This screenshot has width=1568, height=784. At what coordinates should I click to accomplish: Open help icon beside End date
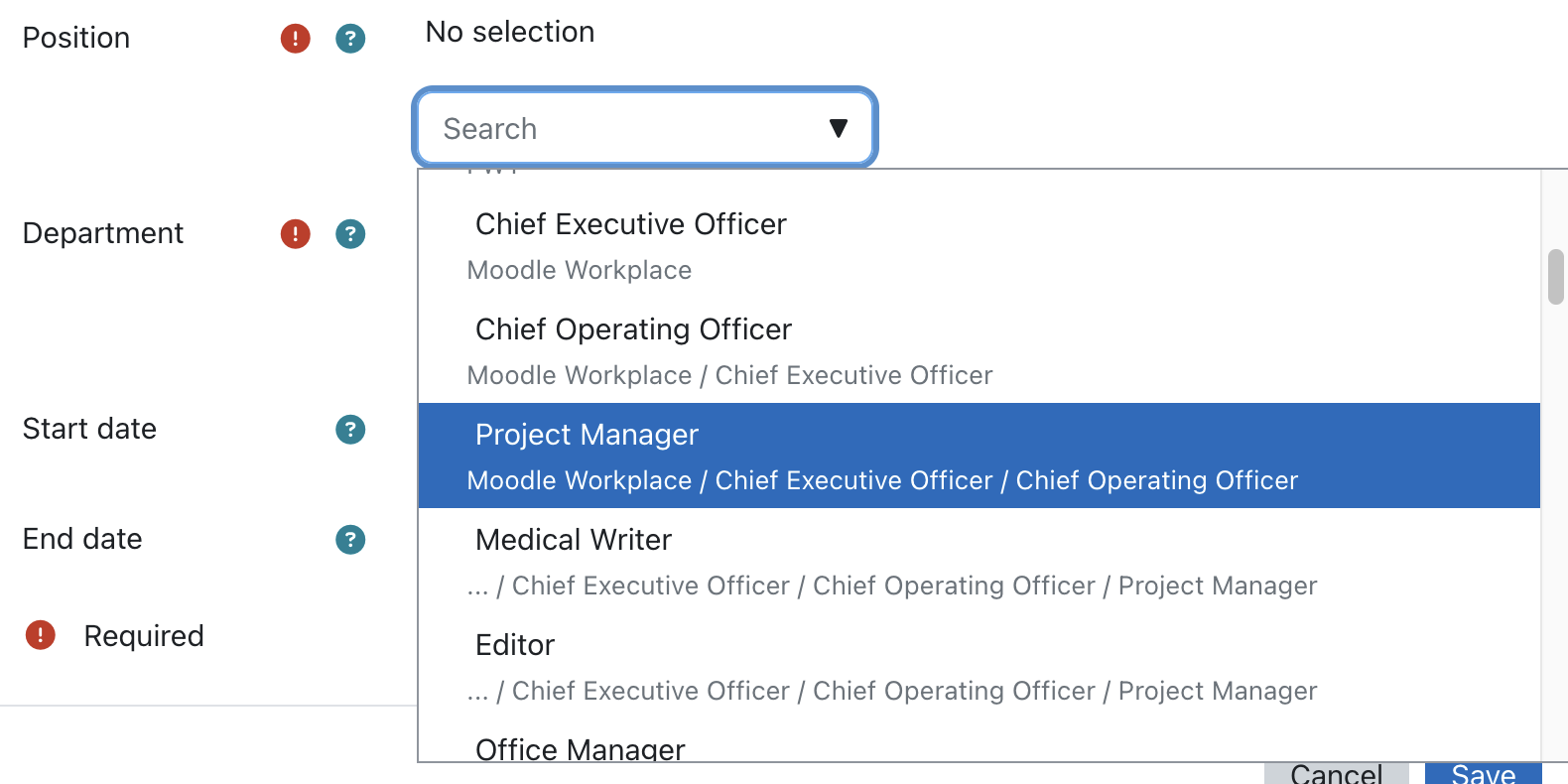pos(350,540)
